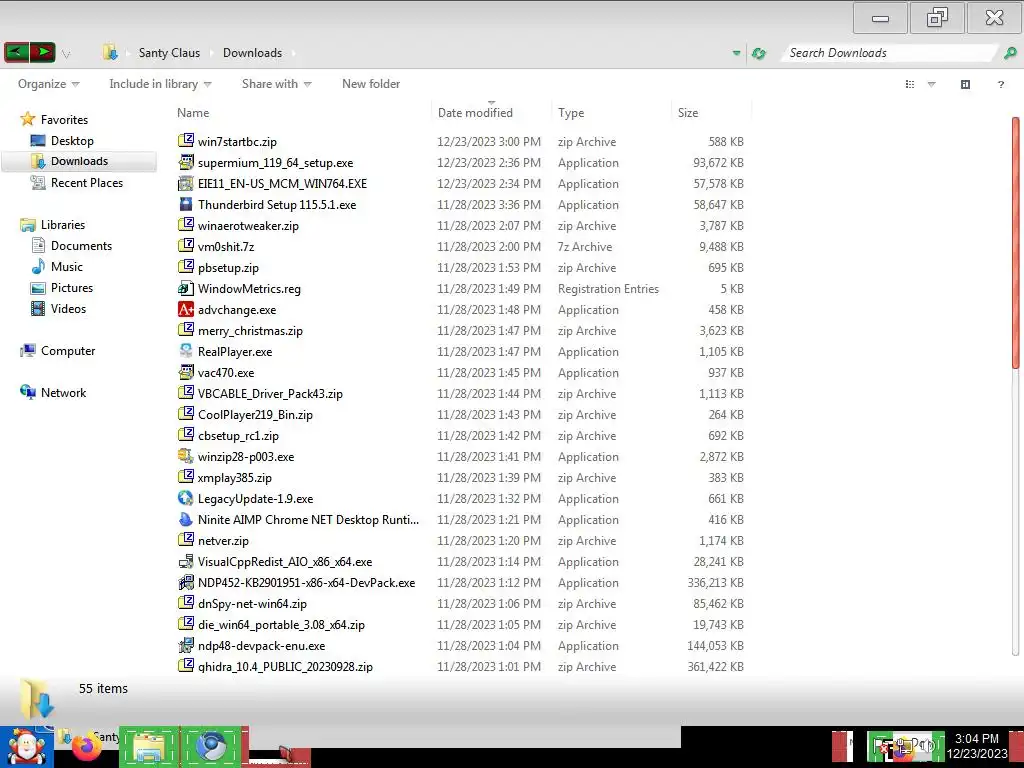Open the view options dropdown arrow
The image size is (1024, 768).
(x=932, y=84)
